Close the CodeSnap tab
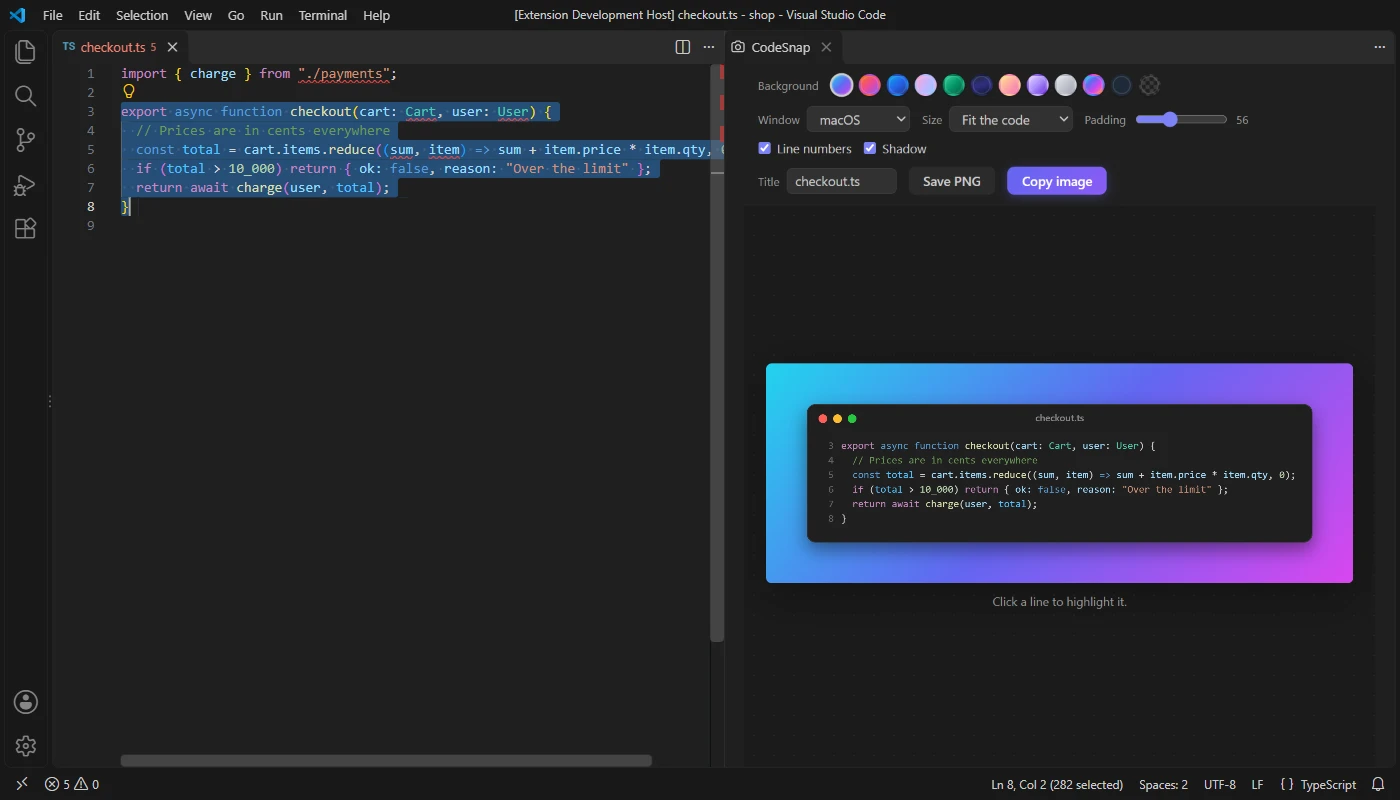The height and width of the screenshot is (800, 1400). 826,47
